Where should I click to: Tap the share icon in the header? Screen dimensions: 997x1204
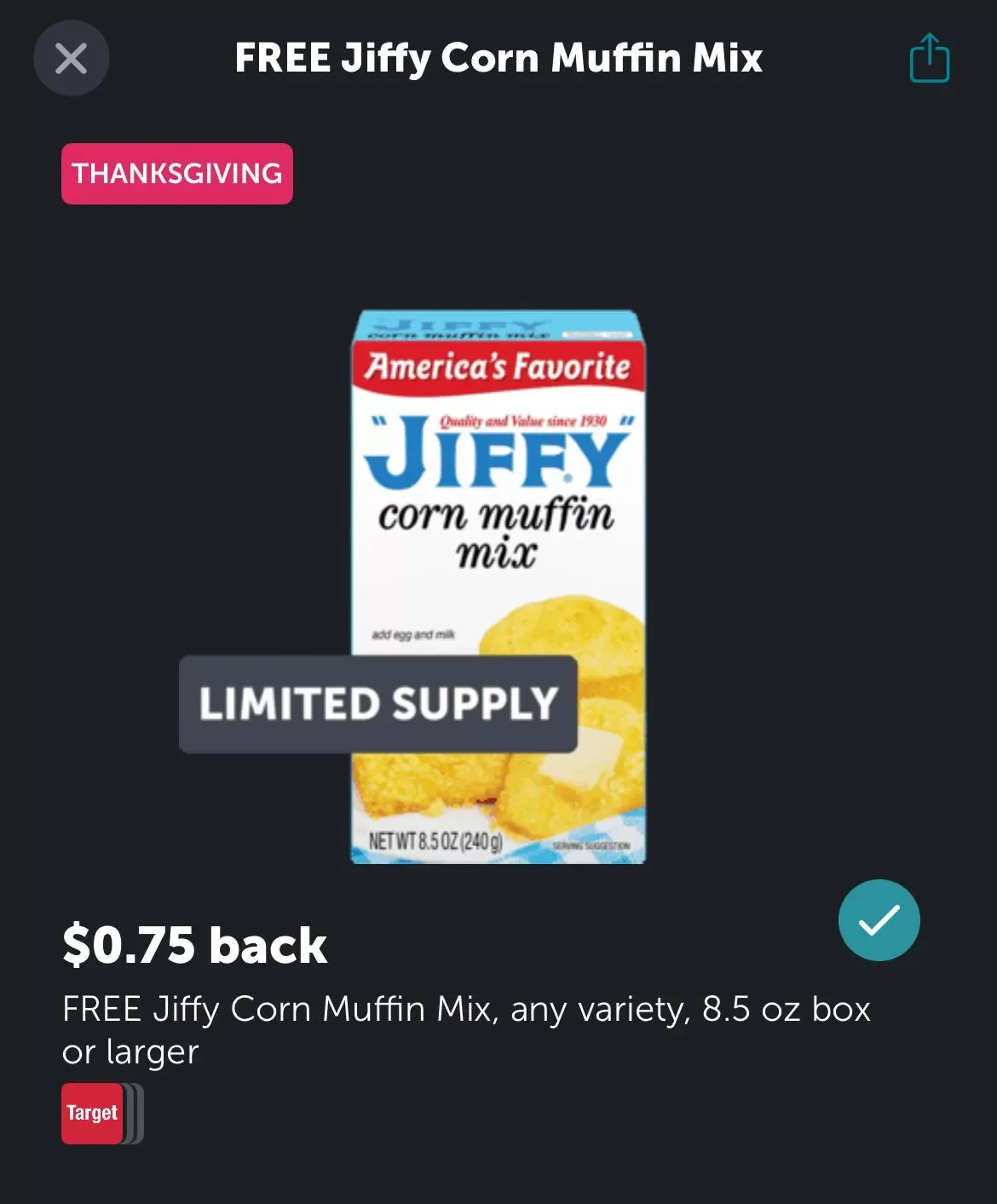[x=929, y=58]
